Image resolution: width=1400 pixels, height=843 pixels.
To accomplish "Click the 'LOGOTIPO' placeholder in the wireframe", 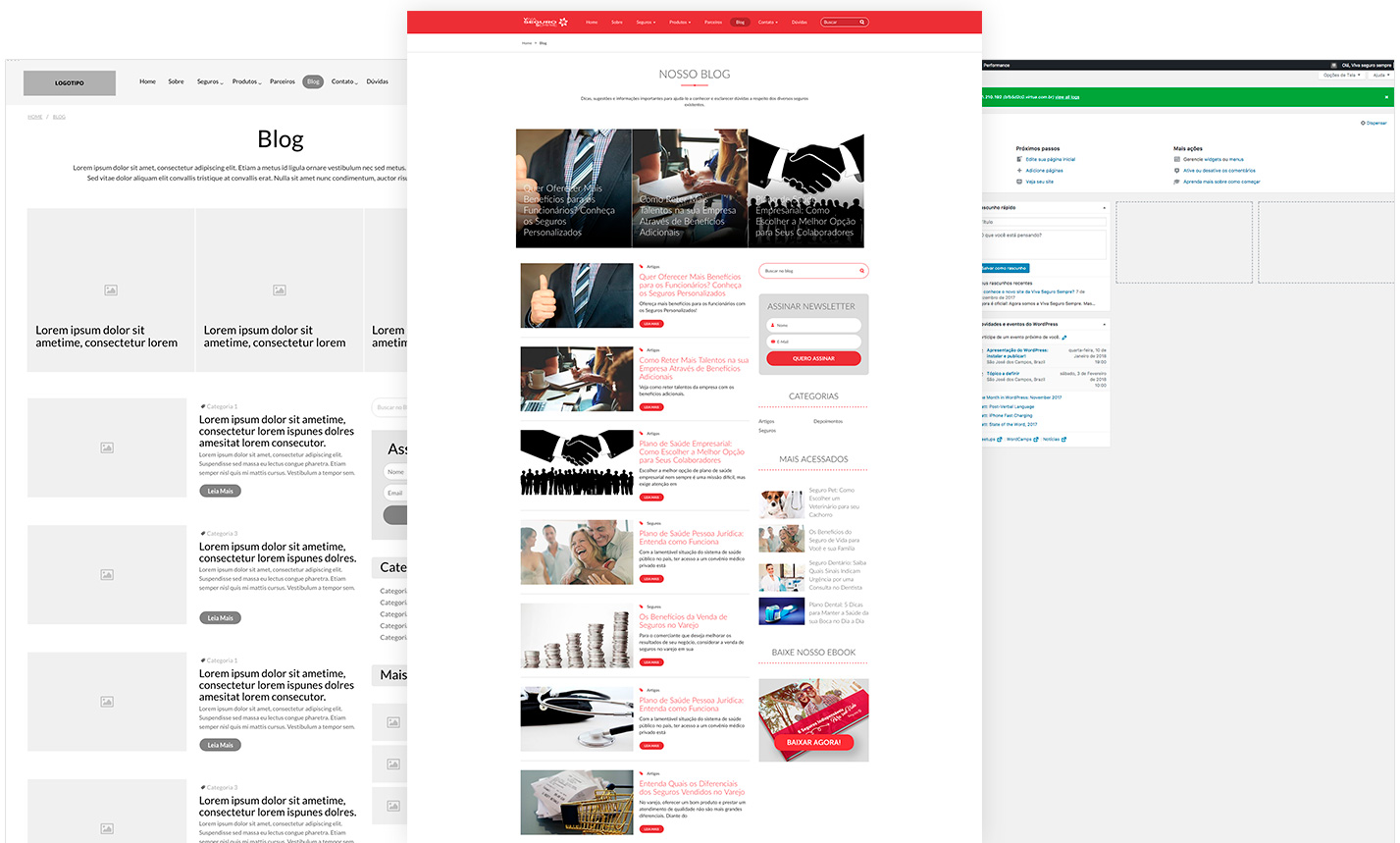I will tap(70, 83).
